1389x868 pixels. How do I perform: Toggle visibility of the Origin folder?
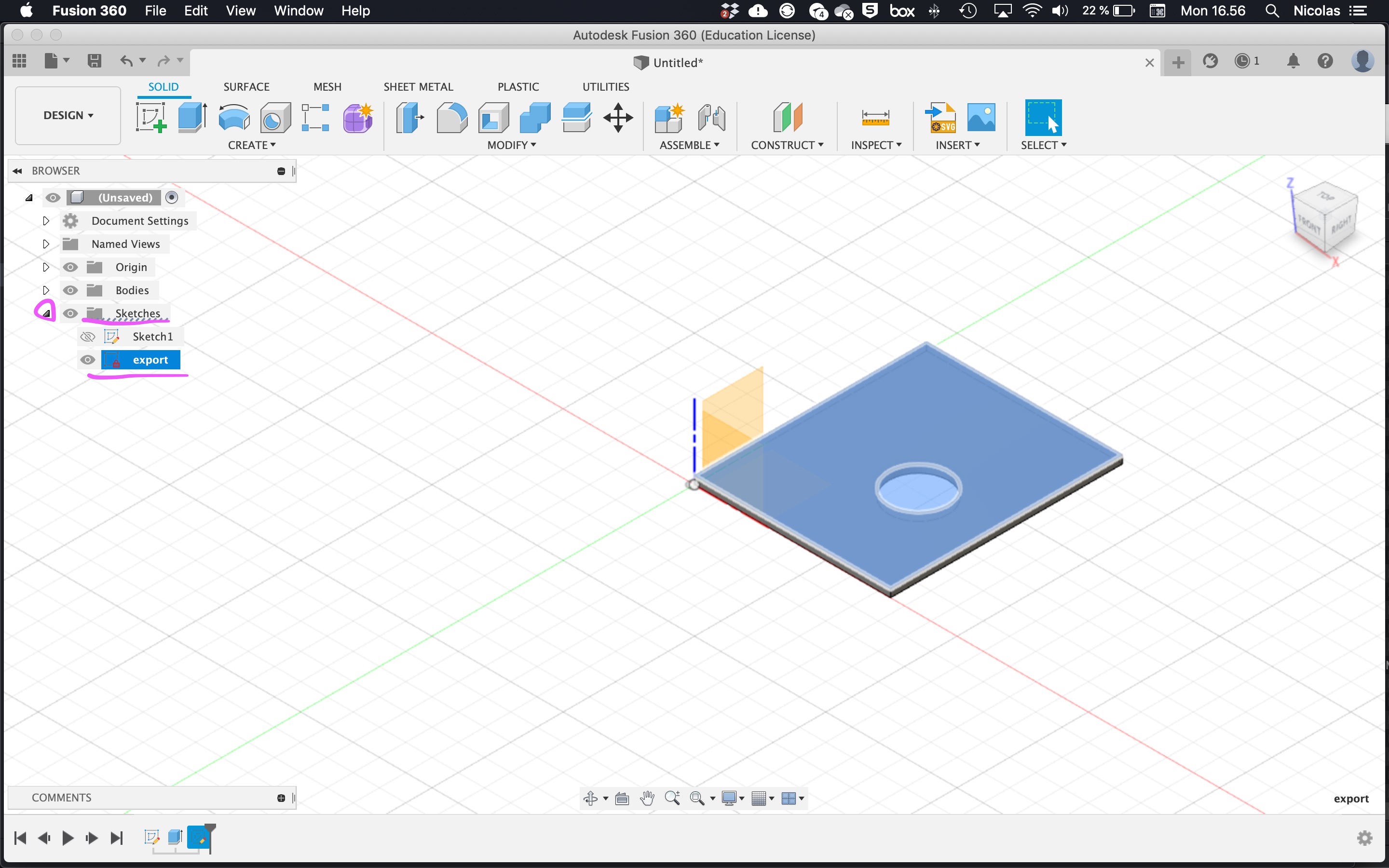(x=70, y=267)
